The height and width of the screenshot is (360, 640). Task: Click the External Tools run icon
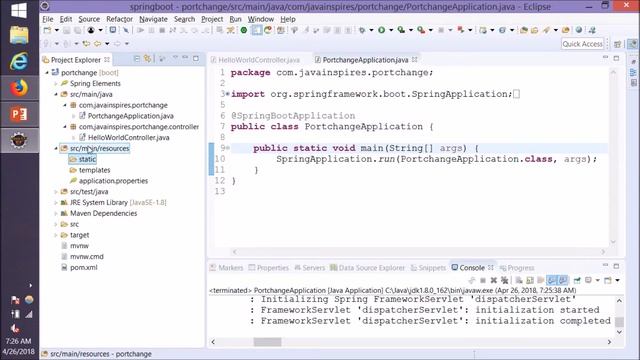[x=421, y=30]
